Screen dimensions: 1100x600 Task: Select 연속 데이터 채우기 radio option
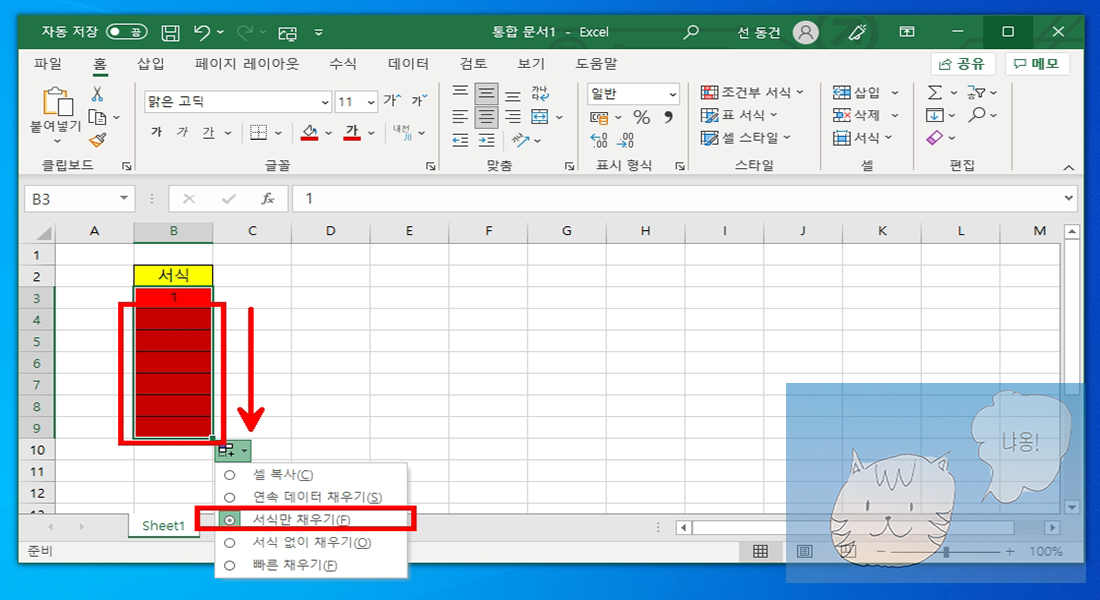tap(229, 498)
